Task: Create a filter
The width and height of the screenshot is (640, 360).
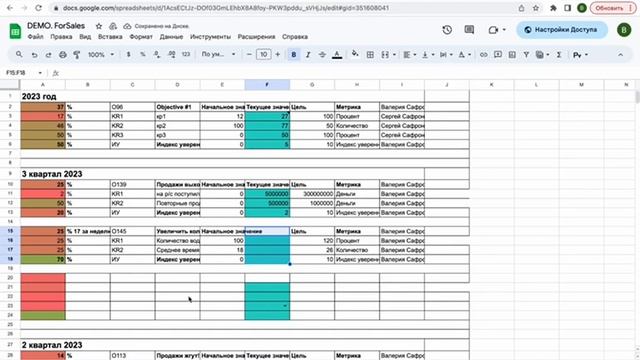Action: pos(526,55)
